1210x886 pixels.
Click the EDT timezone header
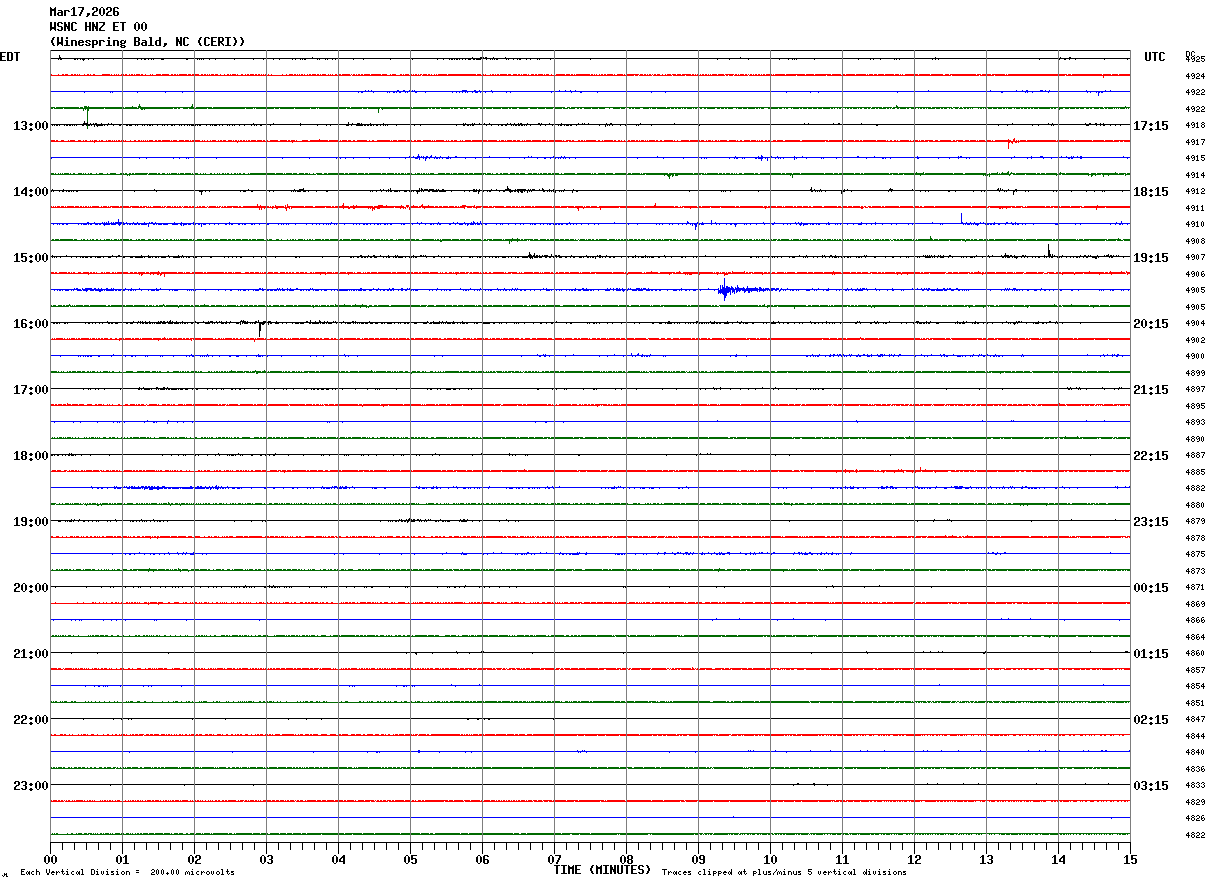pyautogui.click(x=10, y=57)
